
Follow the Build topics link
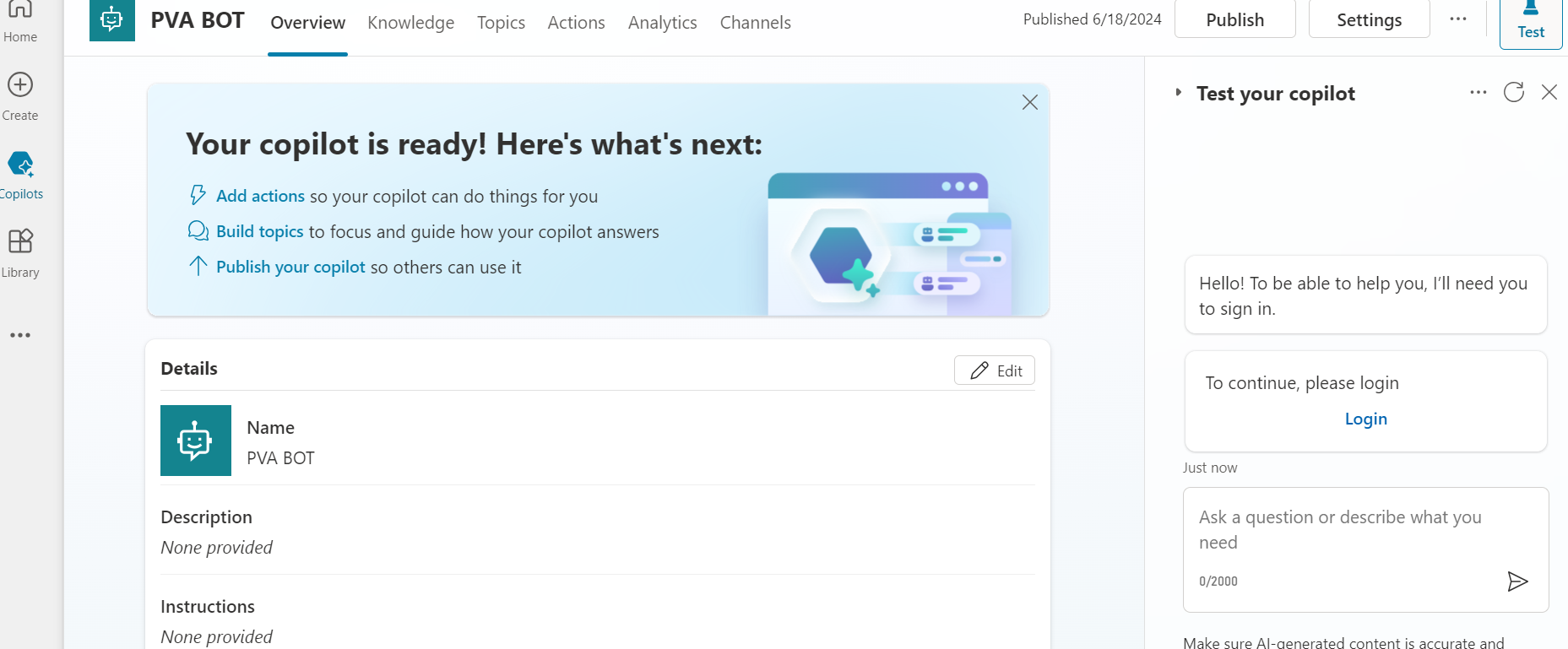[260, 231]
